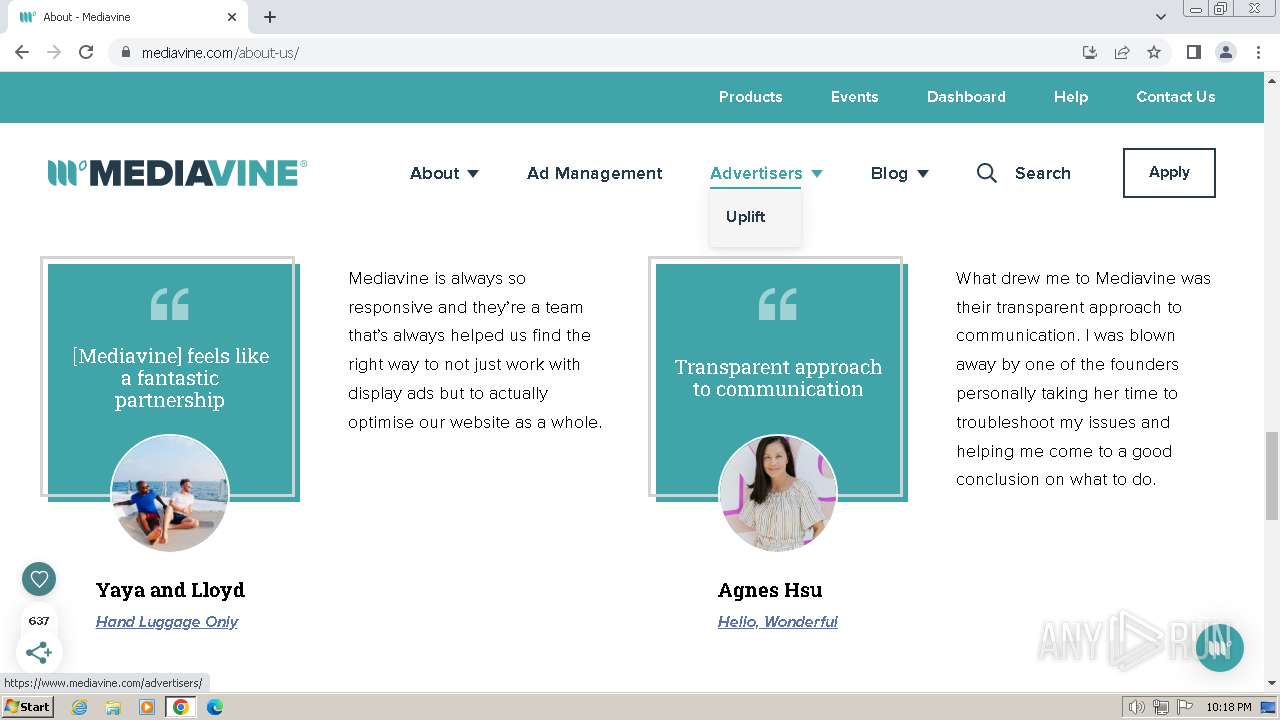Screen dimensions: 1280x720
Task: Click the Apply button
Action: point(1169,173)
